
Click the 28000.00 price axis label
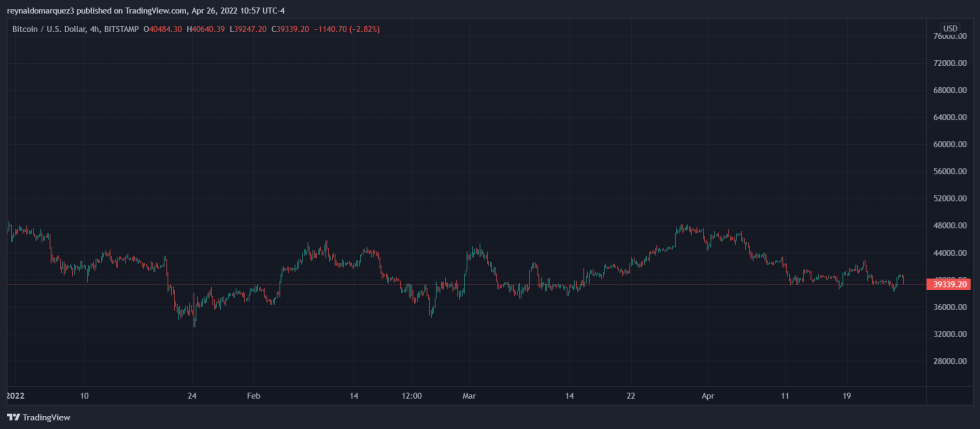coord(950,361)
